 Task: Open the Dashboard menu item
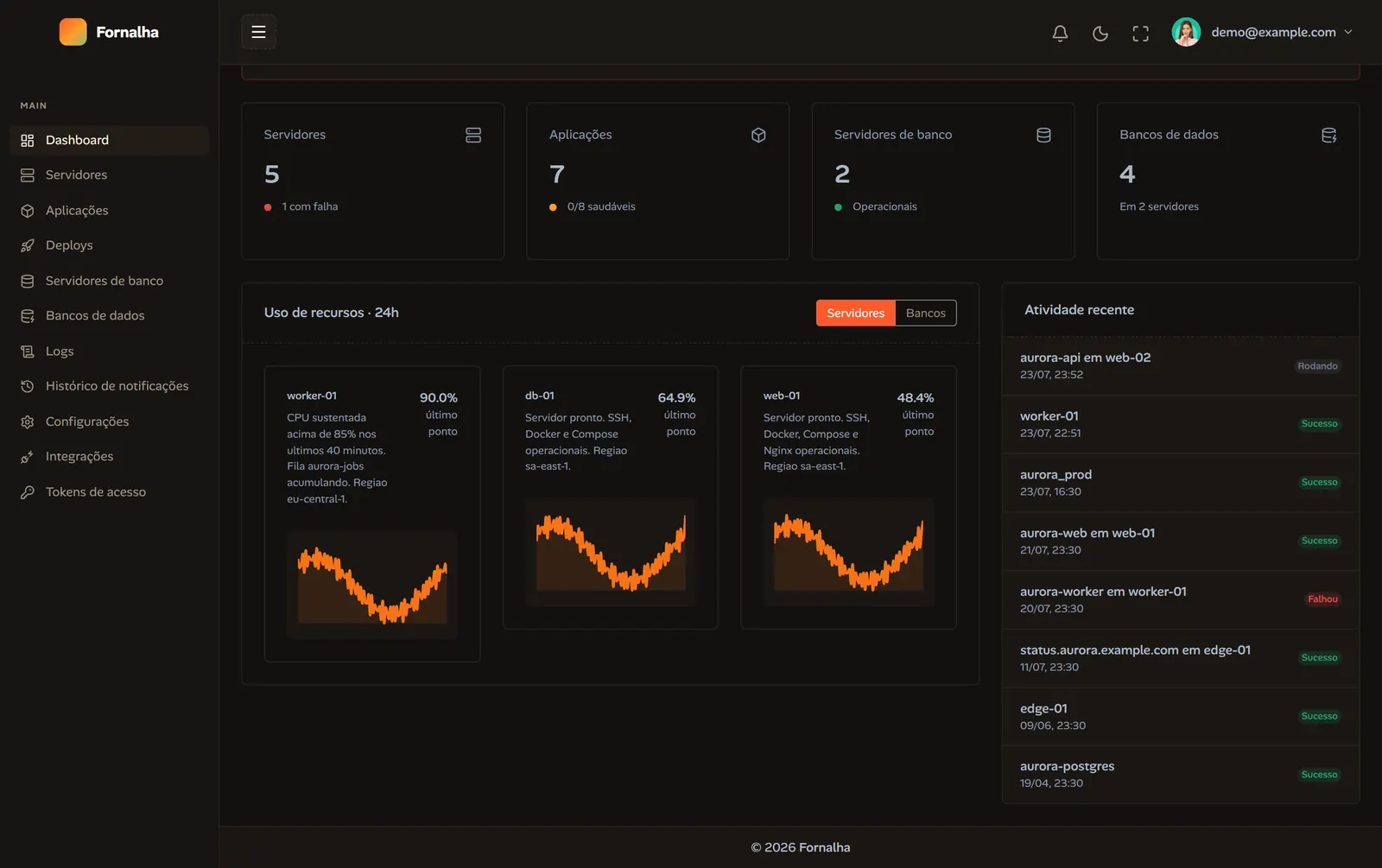[x=110, y=140]
